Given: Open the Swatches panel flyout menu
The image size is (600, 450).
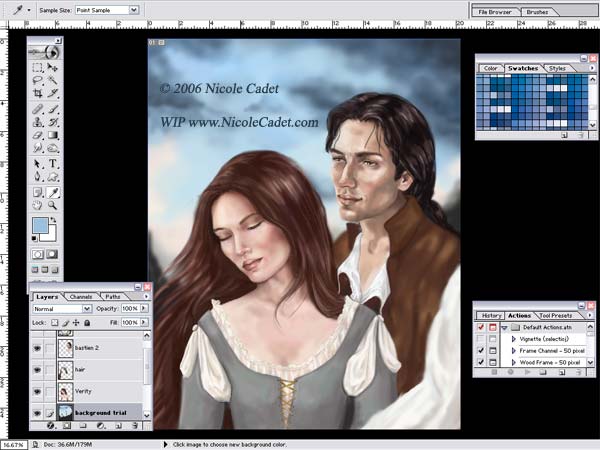Looking at the screenshot, I should click(592, 68).
